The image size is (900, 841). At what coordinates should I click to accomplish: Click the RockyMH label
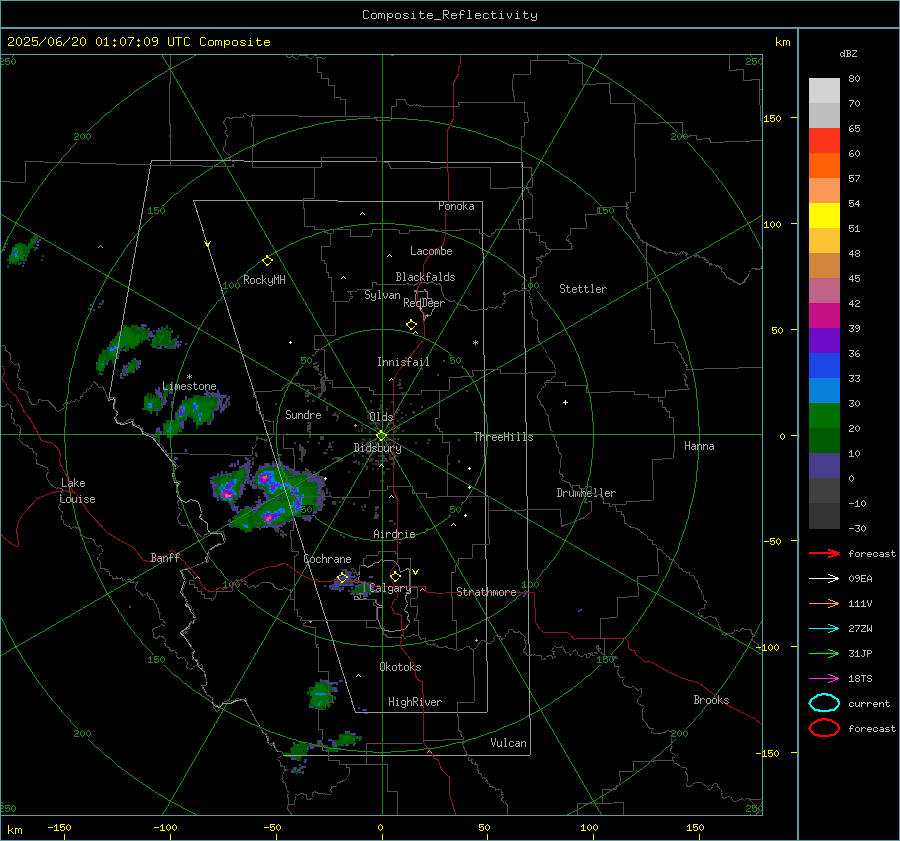coord(264,280)
